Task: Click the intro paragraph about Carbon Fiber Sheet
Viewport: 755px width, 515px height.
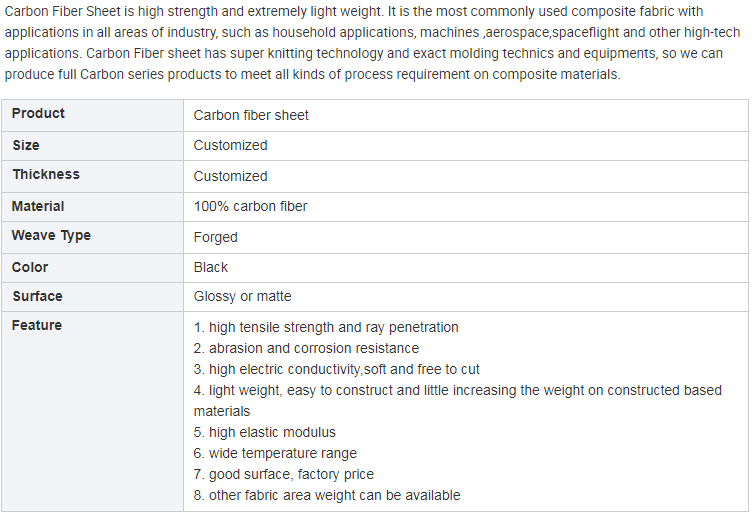Action: [x=372, y=43]
